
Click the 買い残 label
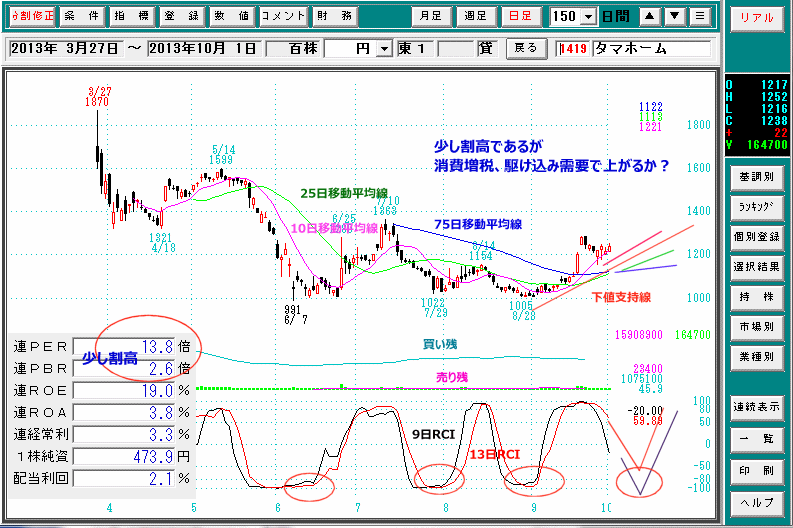439,344
